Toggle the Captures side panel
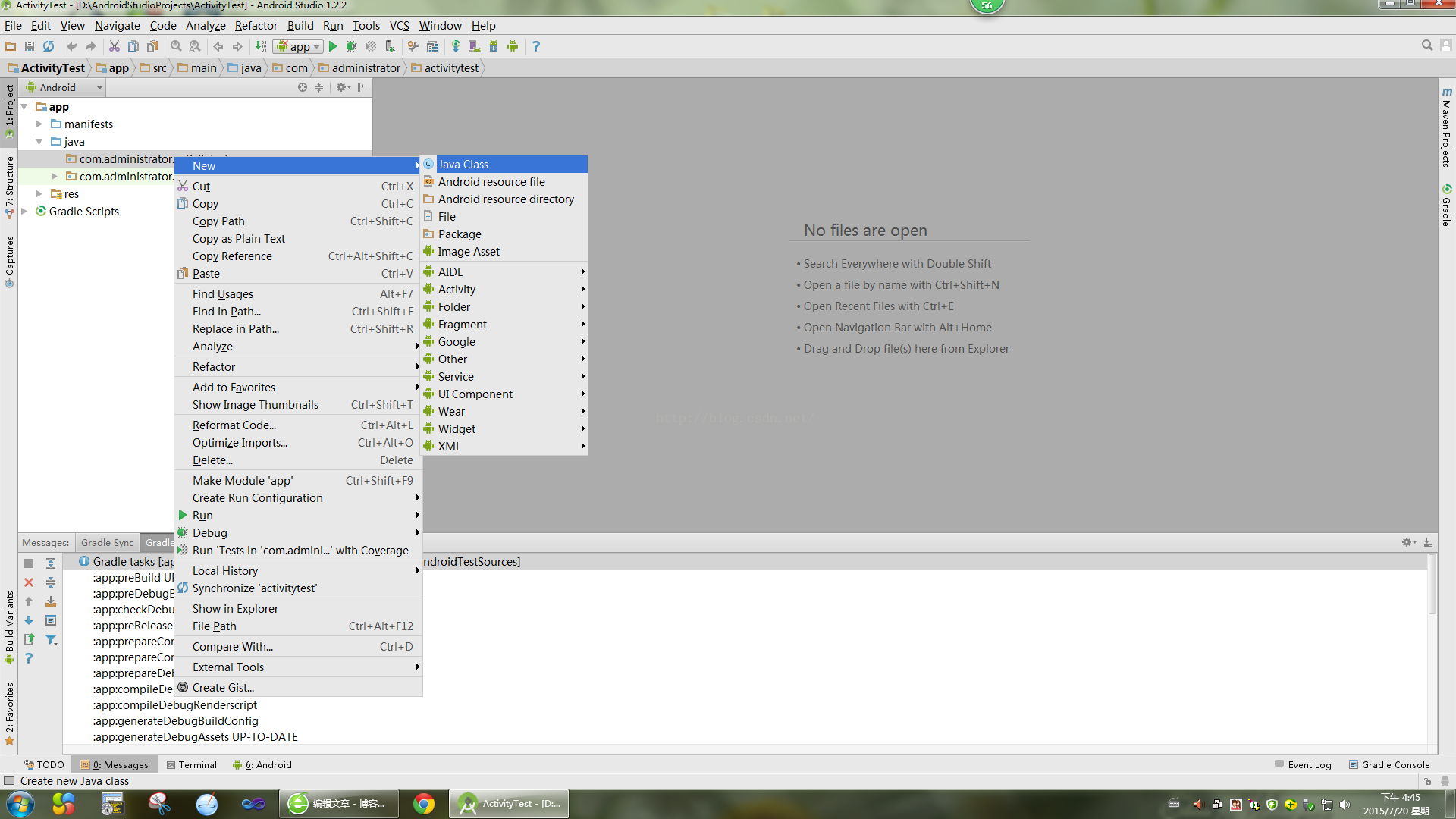 pos(9,262)
